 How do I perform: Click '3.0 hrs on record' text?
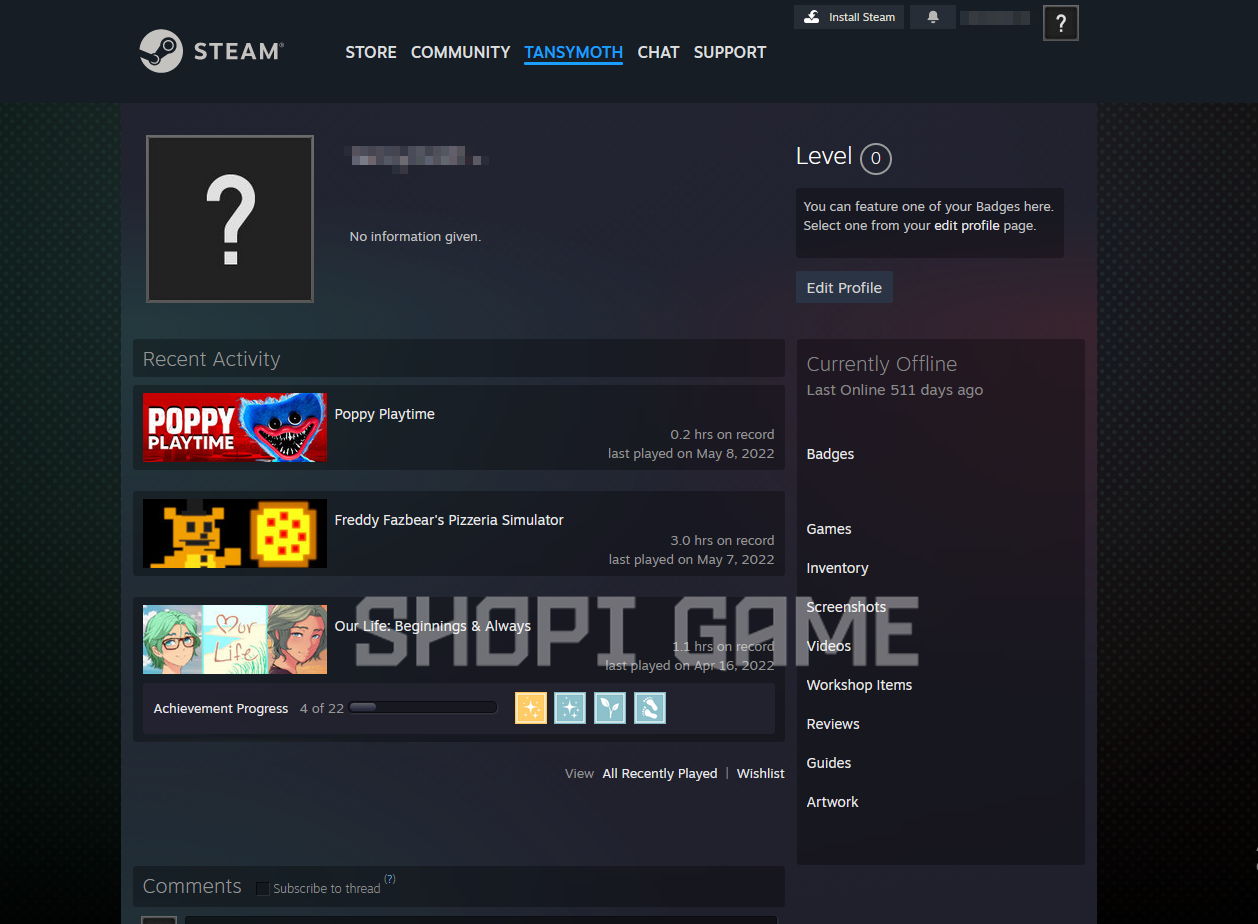coord(722,540)
